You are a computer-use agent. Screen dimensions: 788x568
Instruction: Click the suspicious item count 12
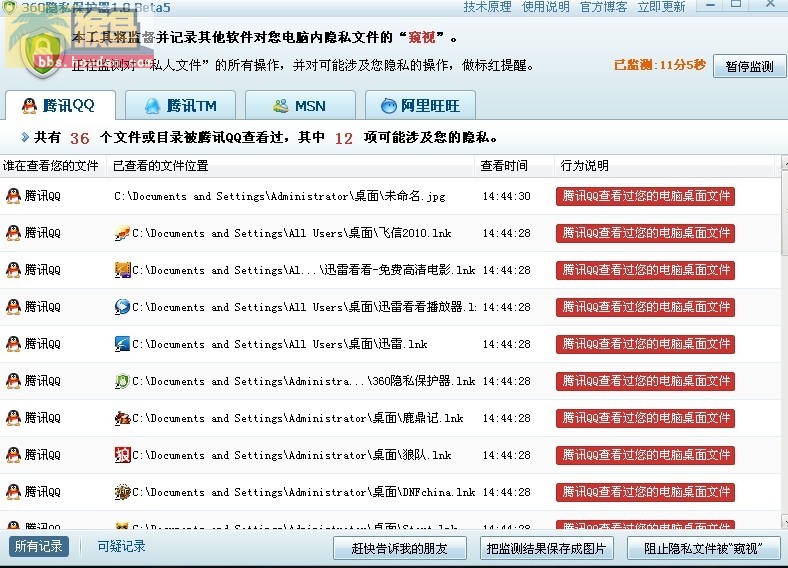pos(344,138)
